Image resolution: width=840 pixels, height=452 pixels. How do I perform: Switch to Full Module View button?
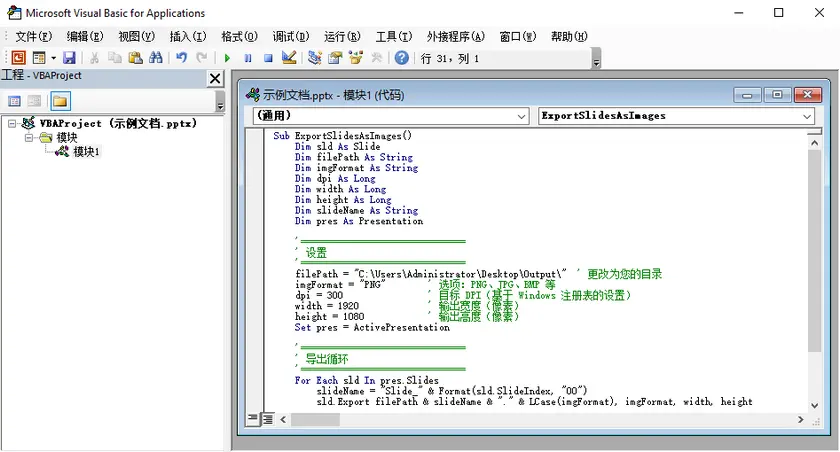point(268,418)
